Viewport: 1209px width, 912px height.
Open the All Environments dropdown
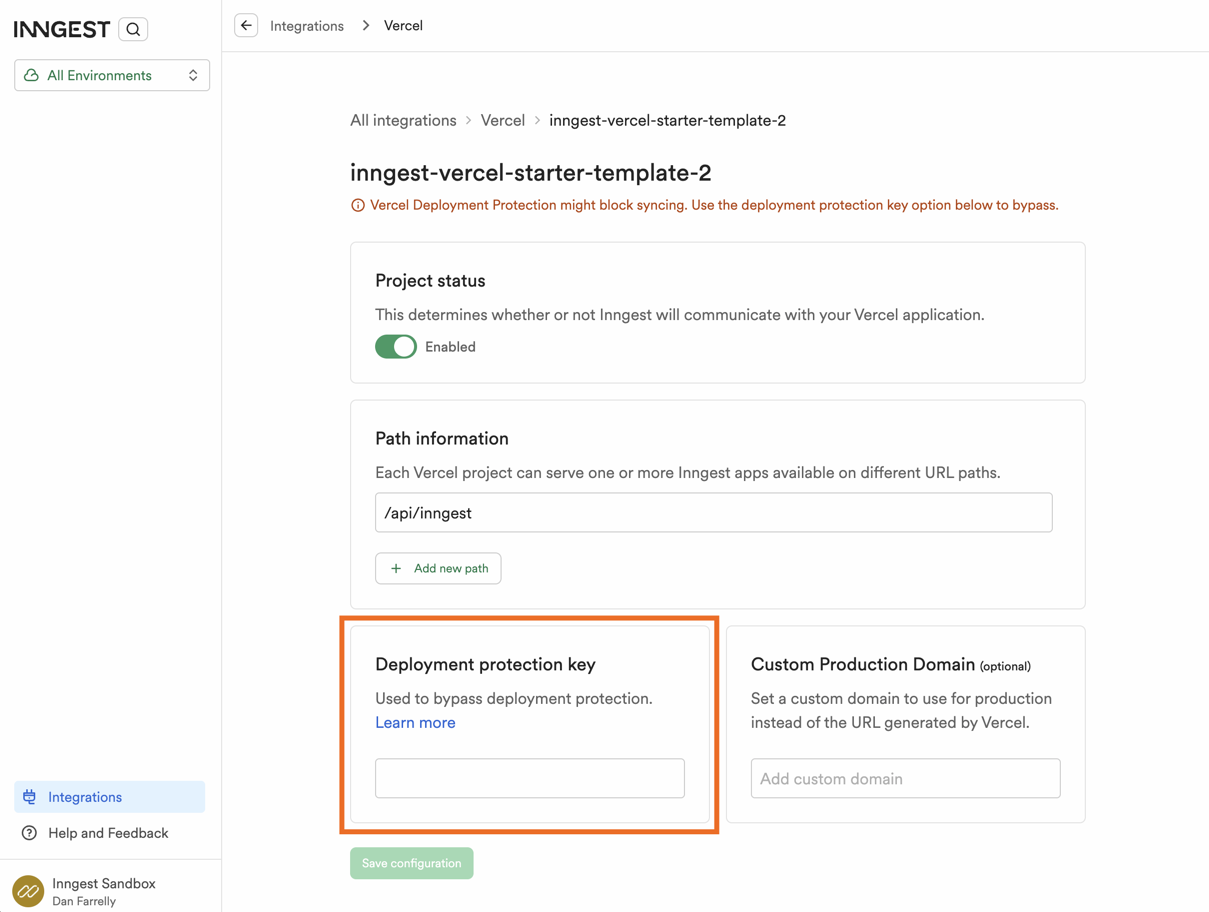pyautogui.click(x=112, y=75)
